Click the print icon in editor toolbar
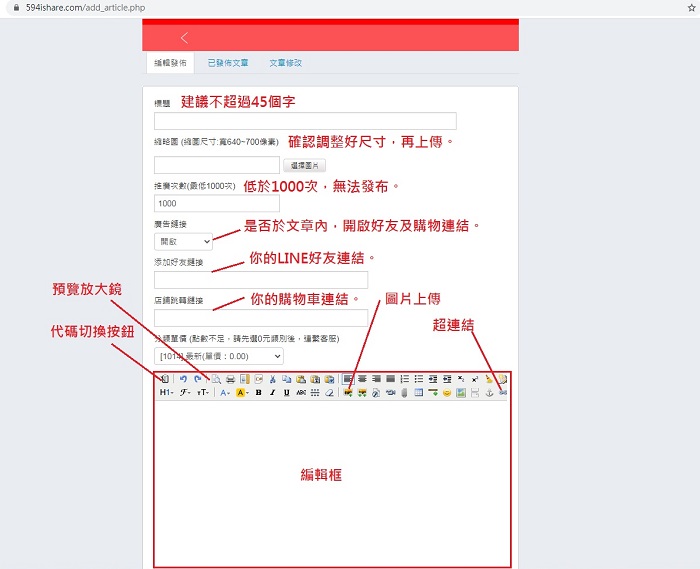 pyautogui.click(x=230, y=379)
